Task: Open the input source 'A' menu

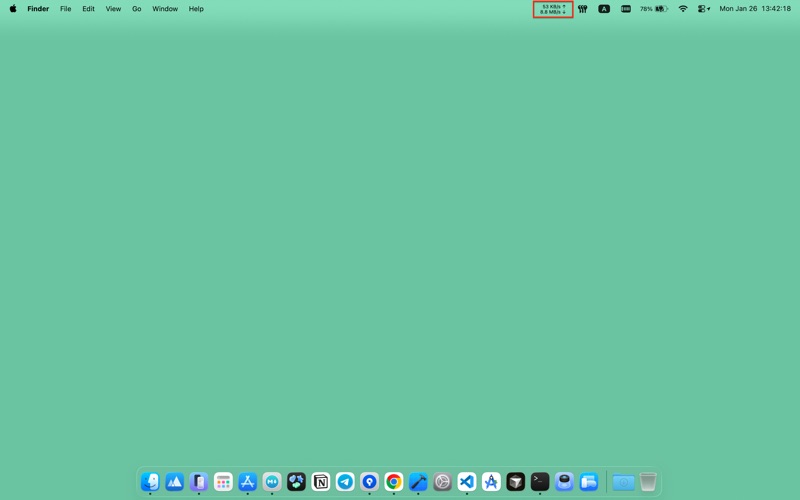Action: click(604, 9)
